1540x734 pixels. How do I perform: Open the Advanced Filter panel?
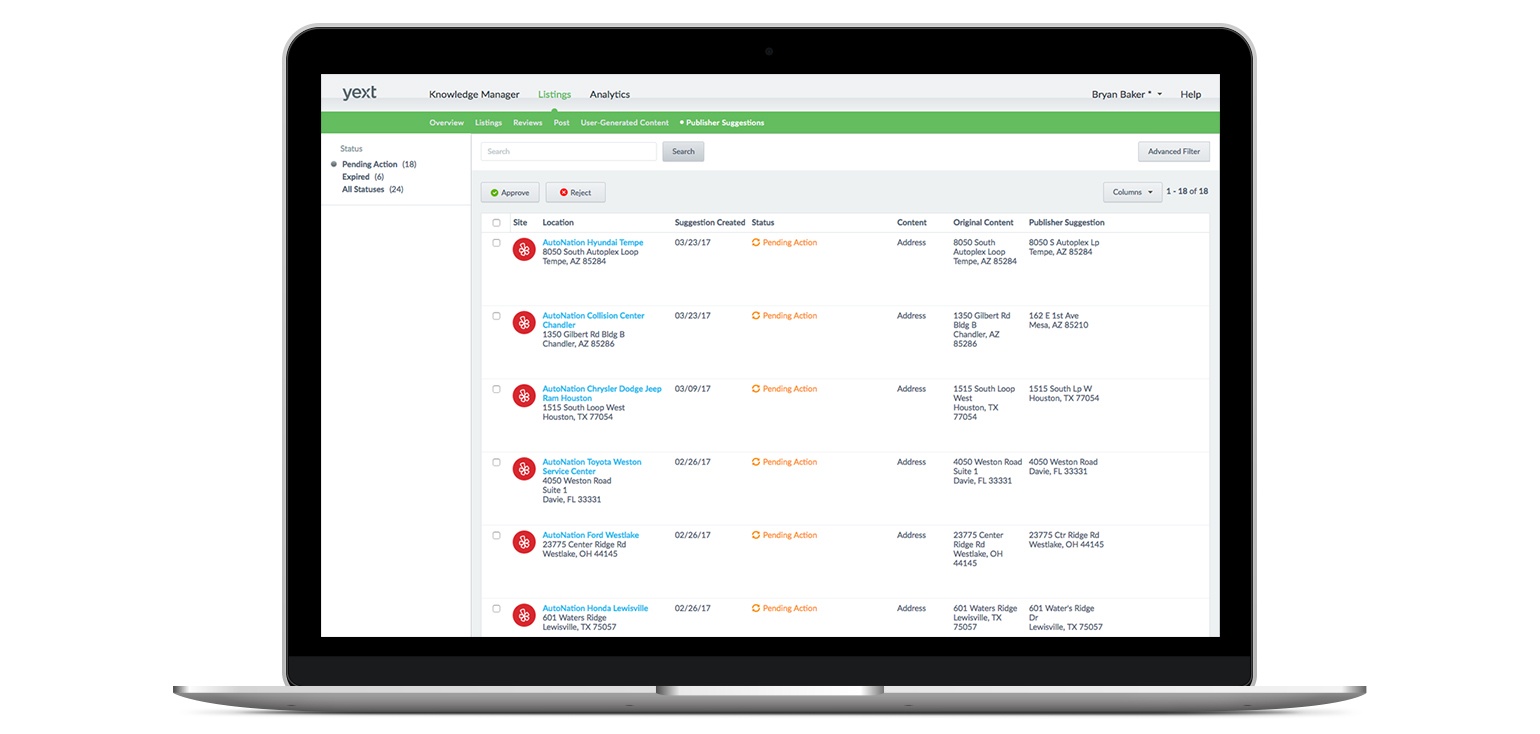[x=1173, y=152]
